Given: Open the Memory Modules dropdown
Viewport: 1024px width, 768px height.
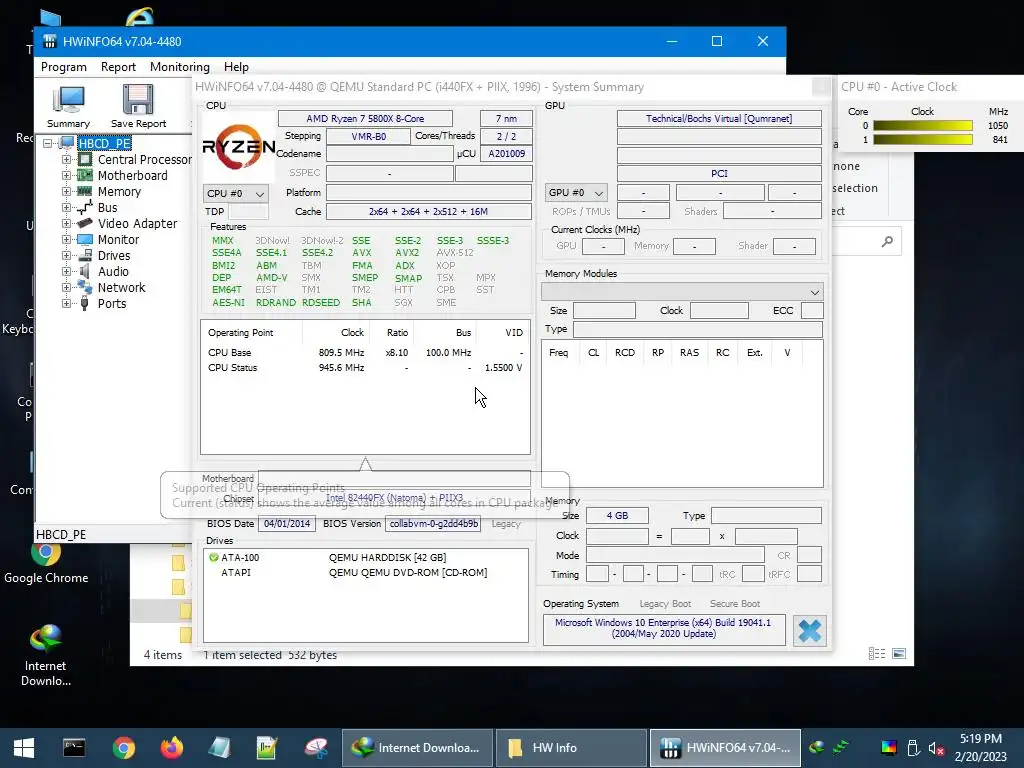Looking at the screenshot, I should pos(682,292).
